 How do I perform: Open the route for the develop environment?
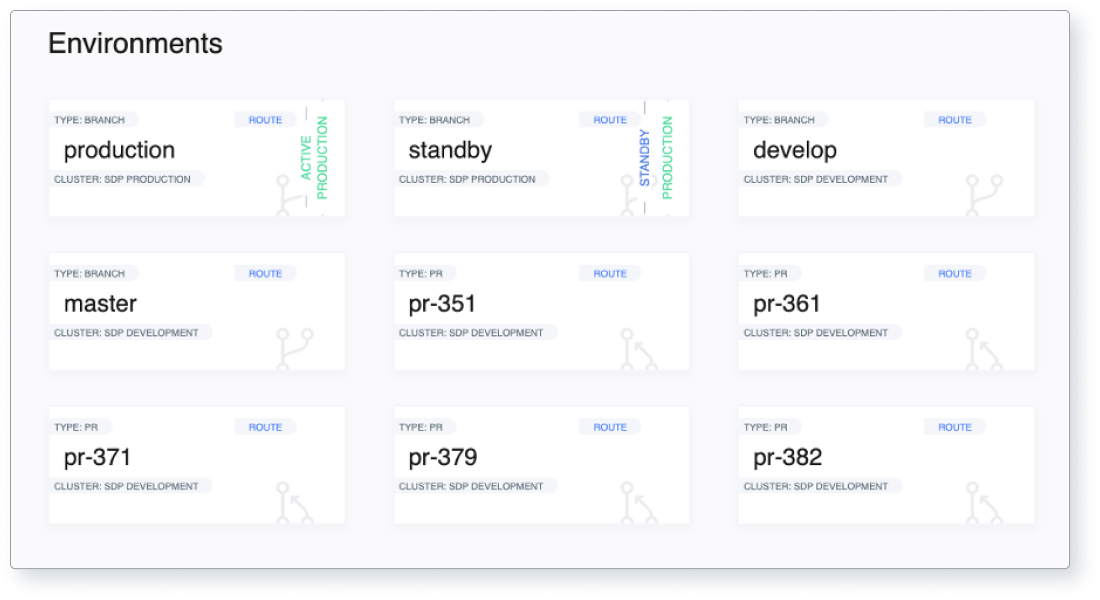(955, 119)
